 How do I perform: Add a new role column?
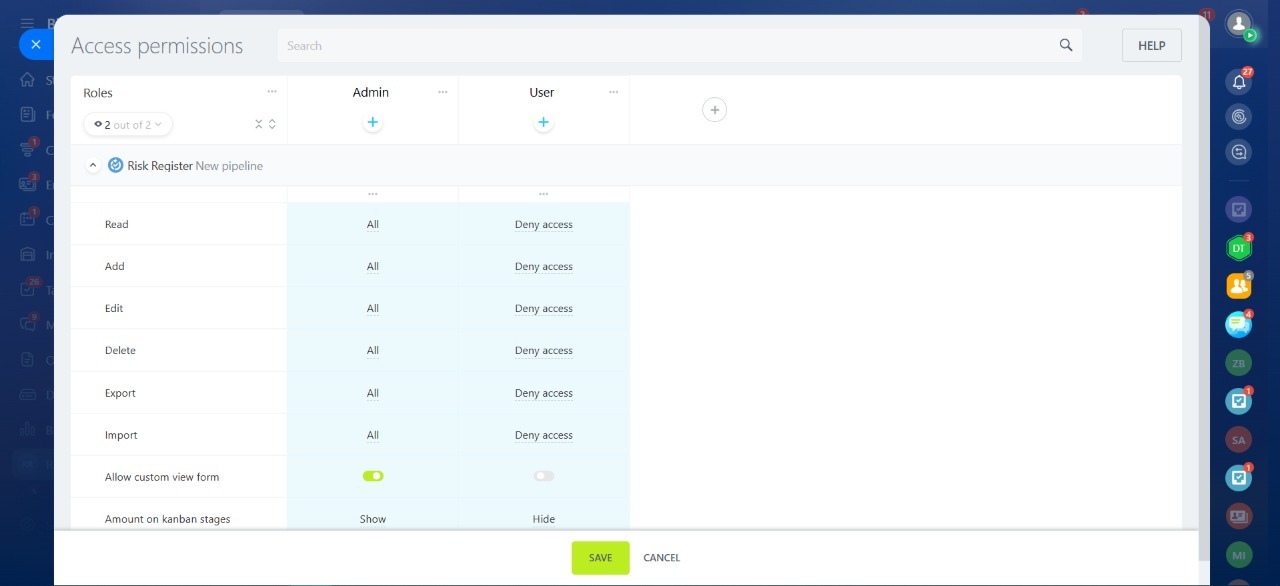(x=714, y=109)
